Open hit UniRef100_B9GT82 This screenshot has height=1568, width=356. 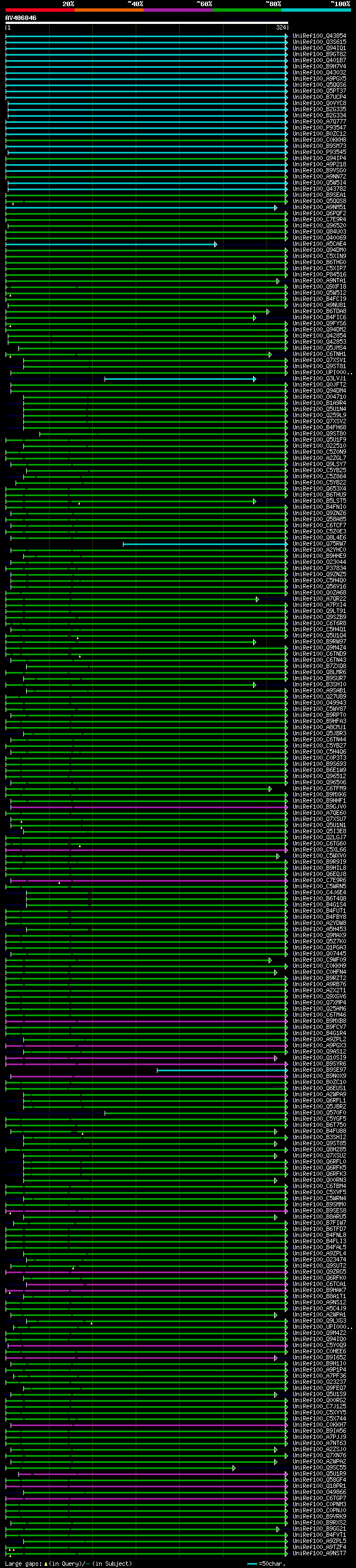(x=319, y=54)
